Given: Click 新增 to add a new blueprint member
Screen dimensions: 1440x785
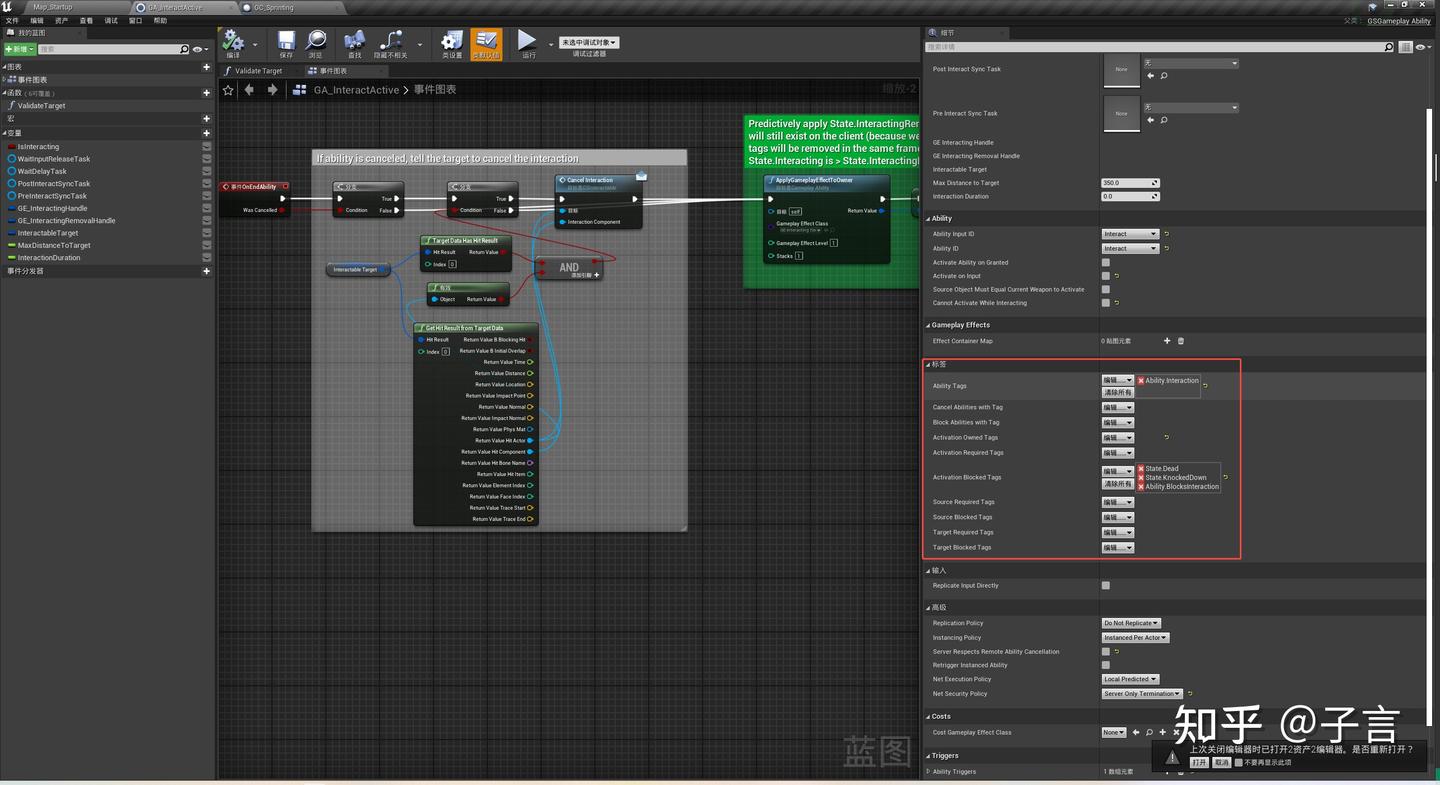Looking at the screenshot, I should click(x=18, y=48).
